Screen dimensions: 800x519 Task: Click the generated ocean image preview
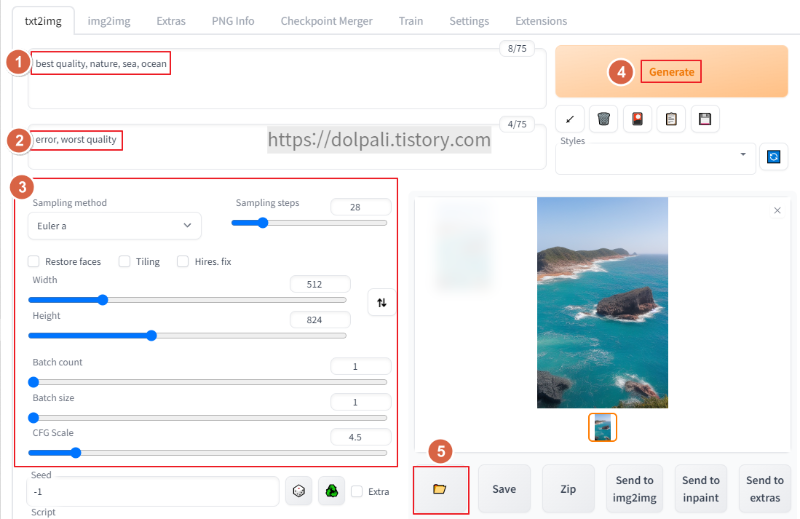(602, 303)
